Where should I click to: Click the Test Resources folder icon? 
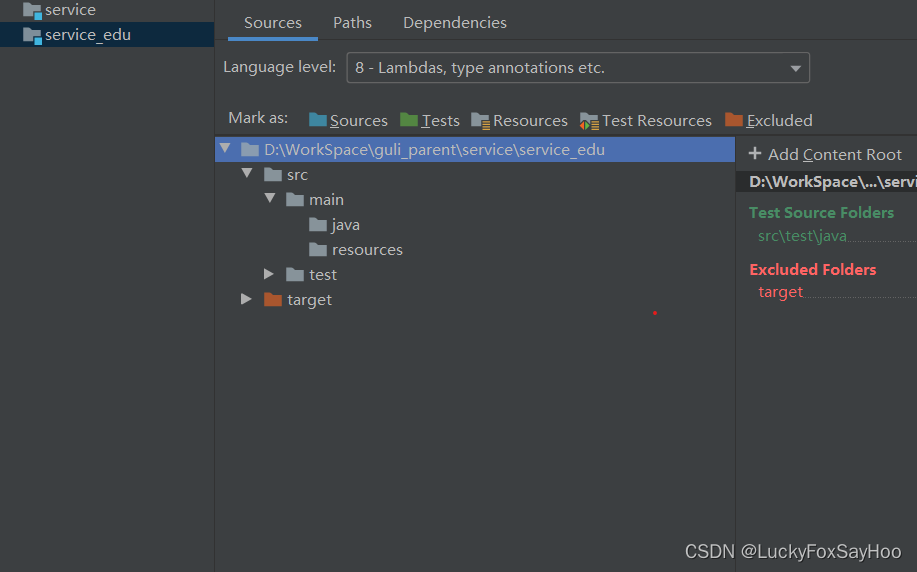pos(589,121)
